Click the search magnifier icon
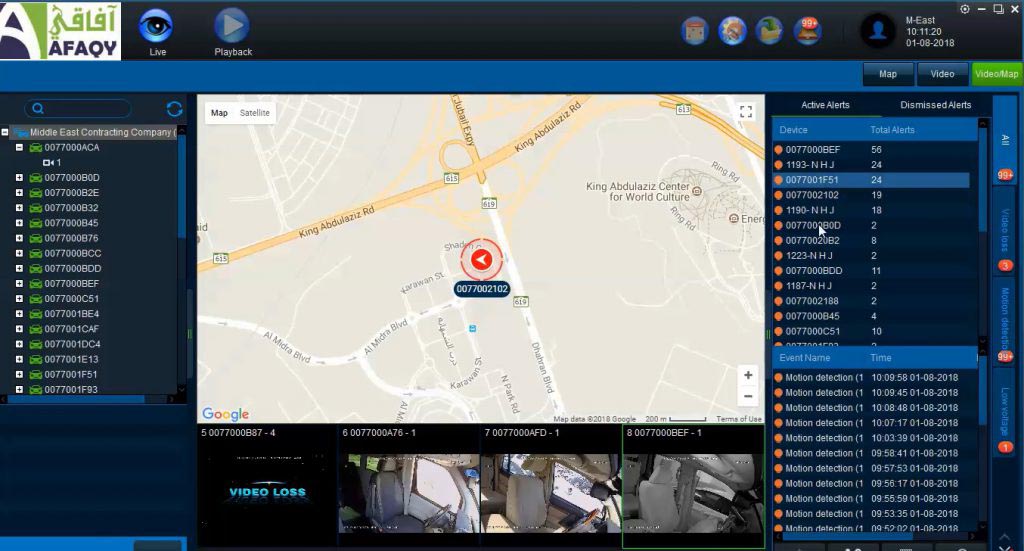Screen dimensions: 1024x551 [x=38, y=108]
